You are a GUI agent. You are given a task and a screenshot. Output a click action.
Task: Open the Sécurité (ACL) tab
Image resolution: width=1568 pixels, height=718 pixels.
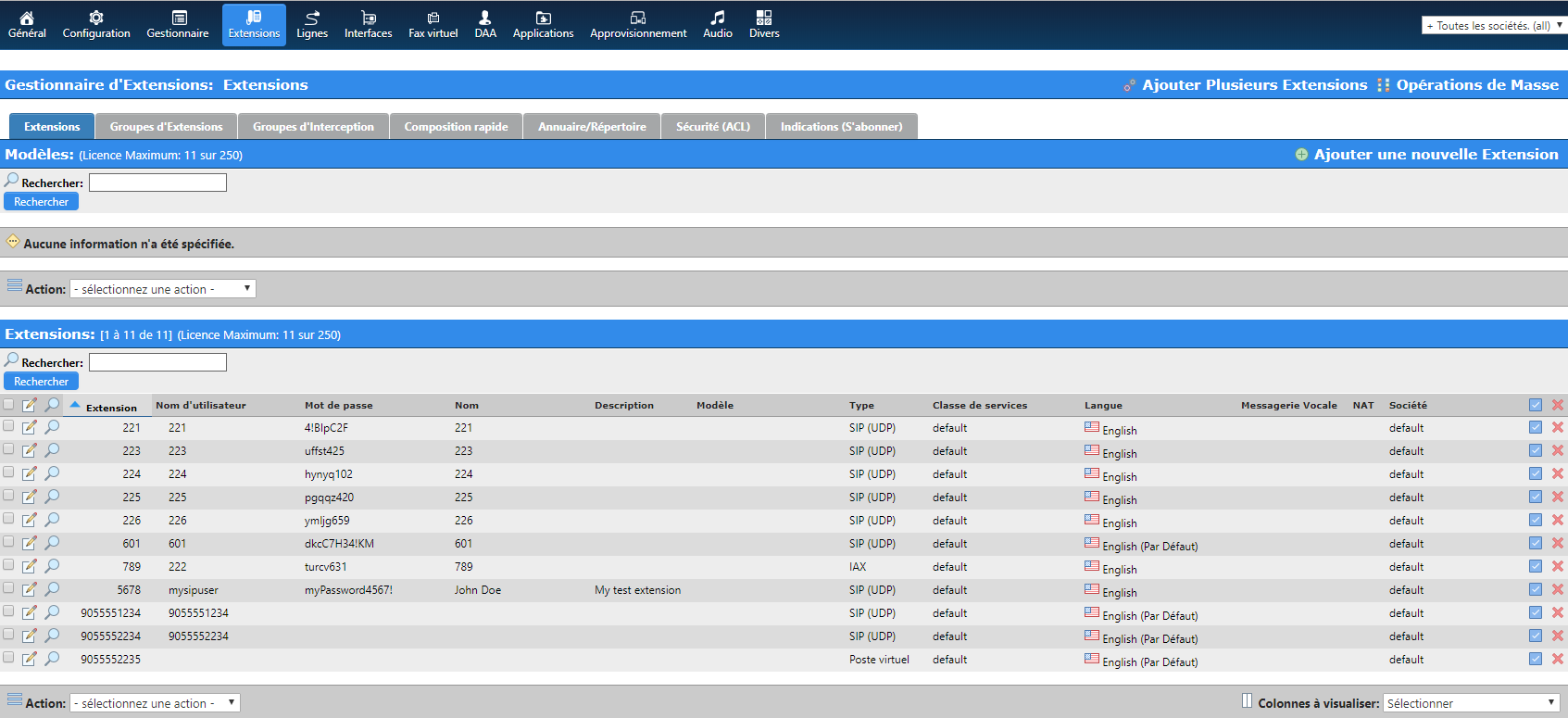point(713,127)
